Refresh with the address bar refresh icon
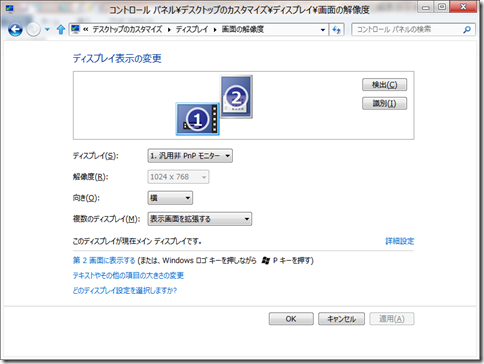Viewport: 484px width, 364px height. pyautogui.click(x=337, y=30)
